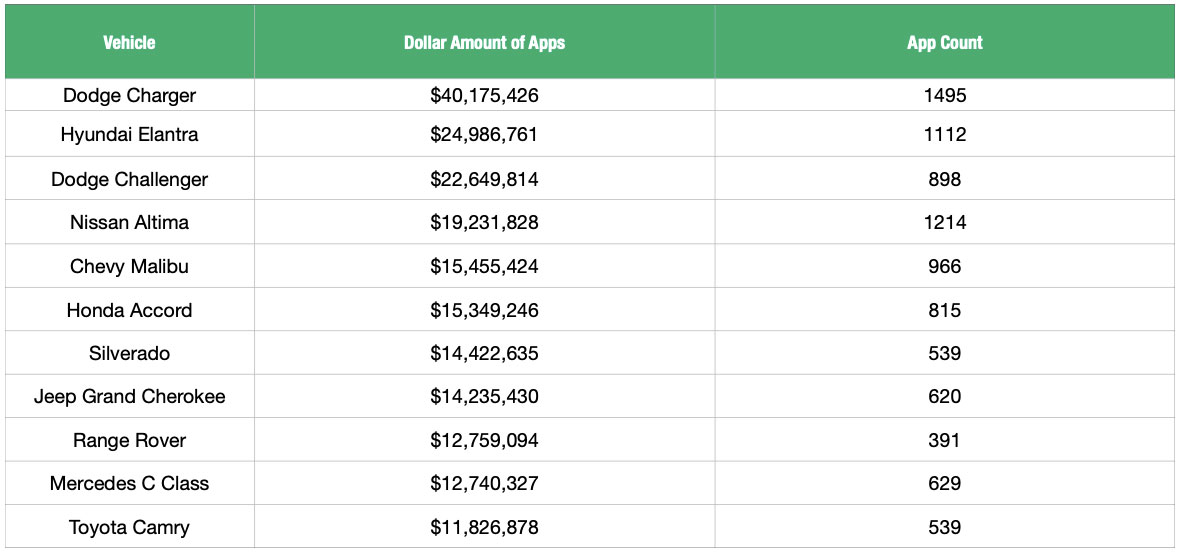Select the 391 app count cell
Viewport: 1182px width, 553px height.
pyautogui.click(x=944, y=441)
